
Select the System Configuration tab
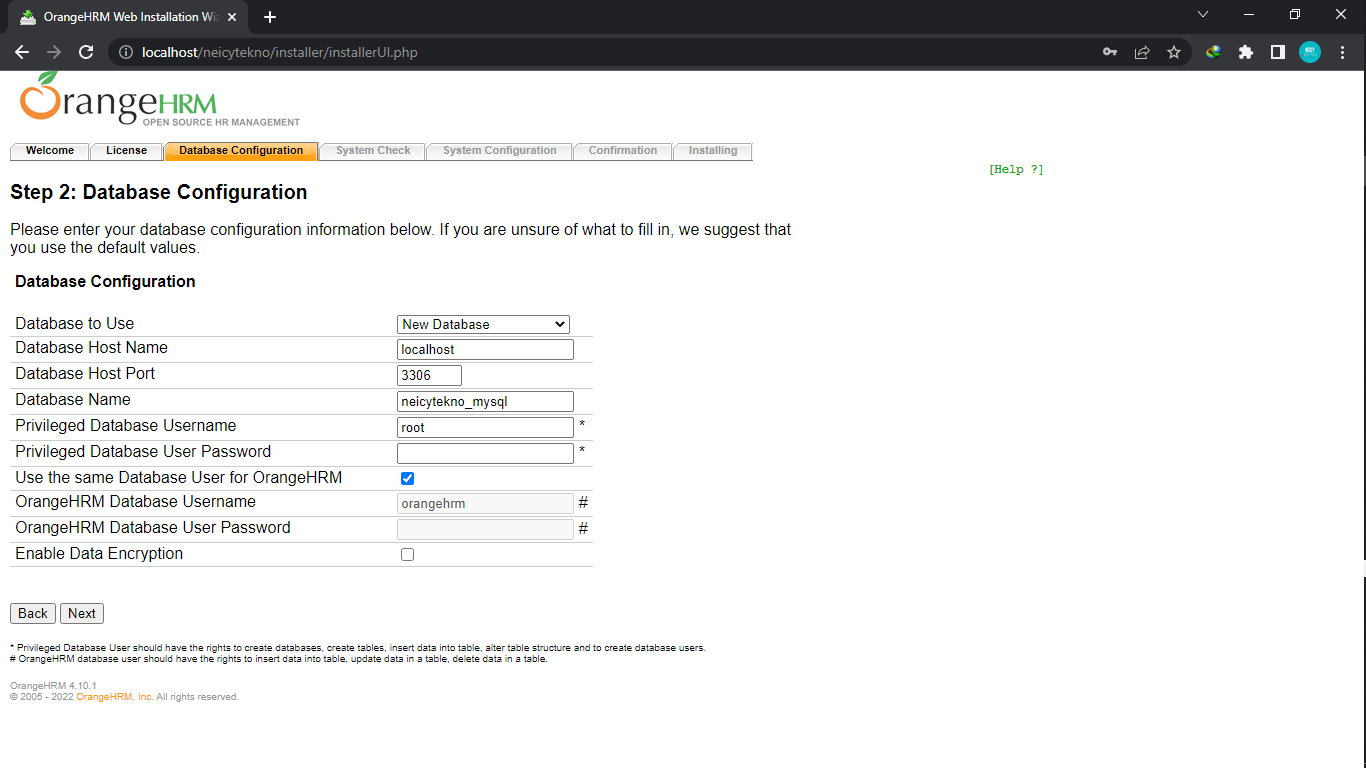pyautogui.click(x=500, y=151)
